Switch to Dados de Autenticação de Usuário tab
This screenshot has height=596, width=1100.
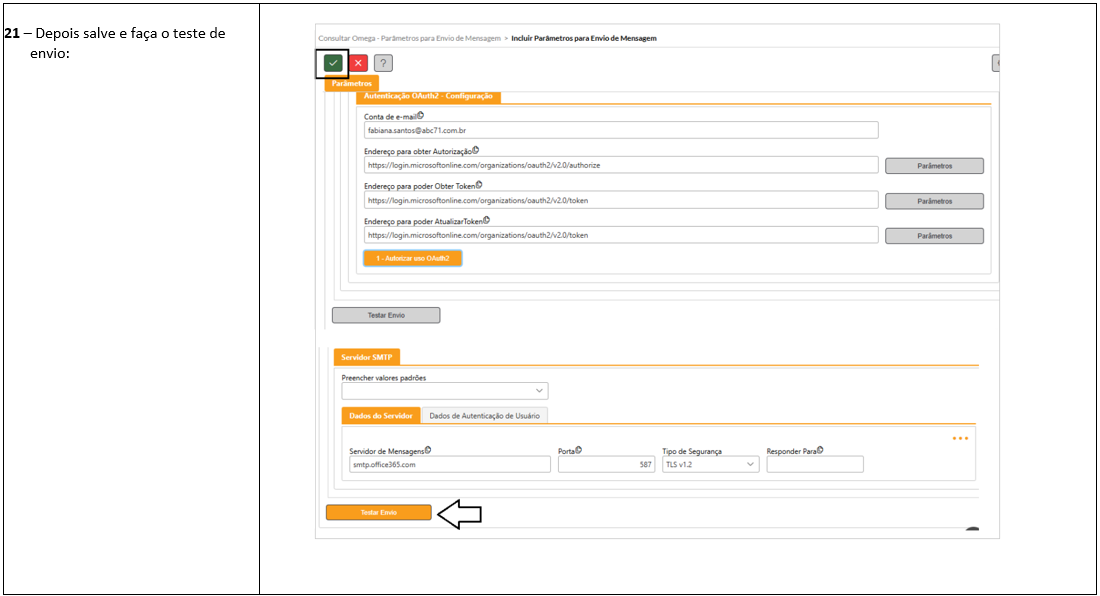[484, 416]
